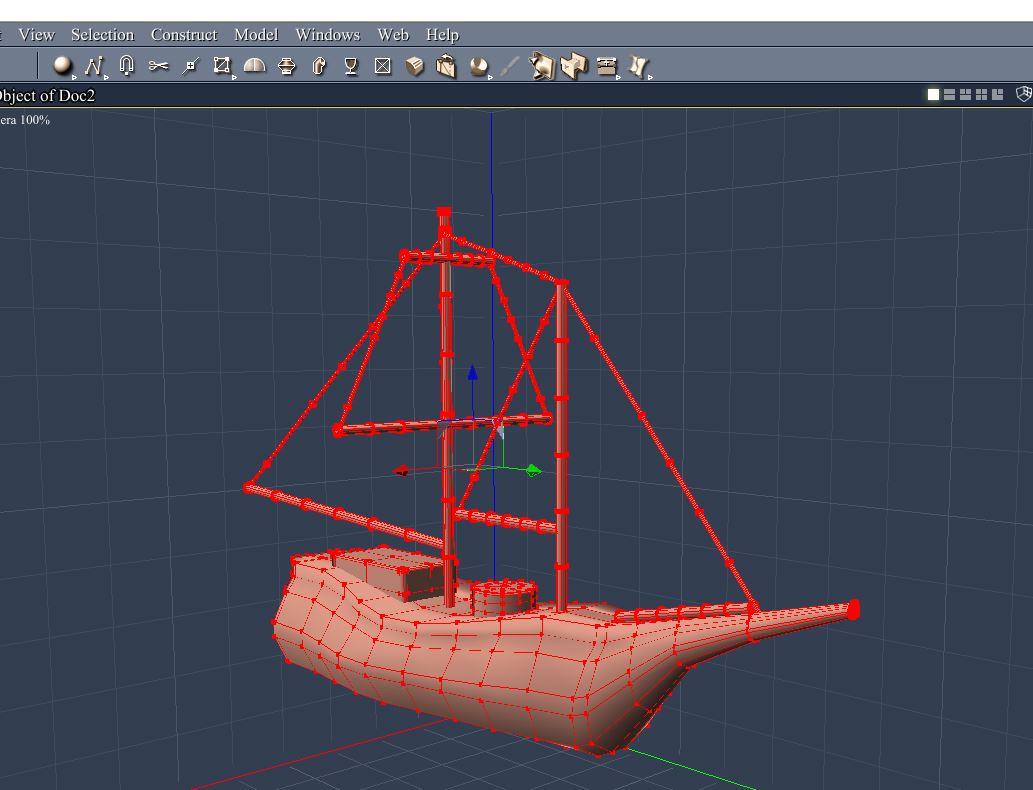Open flyout arrow beside horizontal bar icon
The height and width of the screenshot is (790, 1033).
618,77
